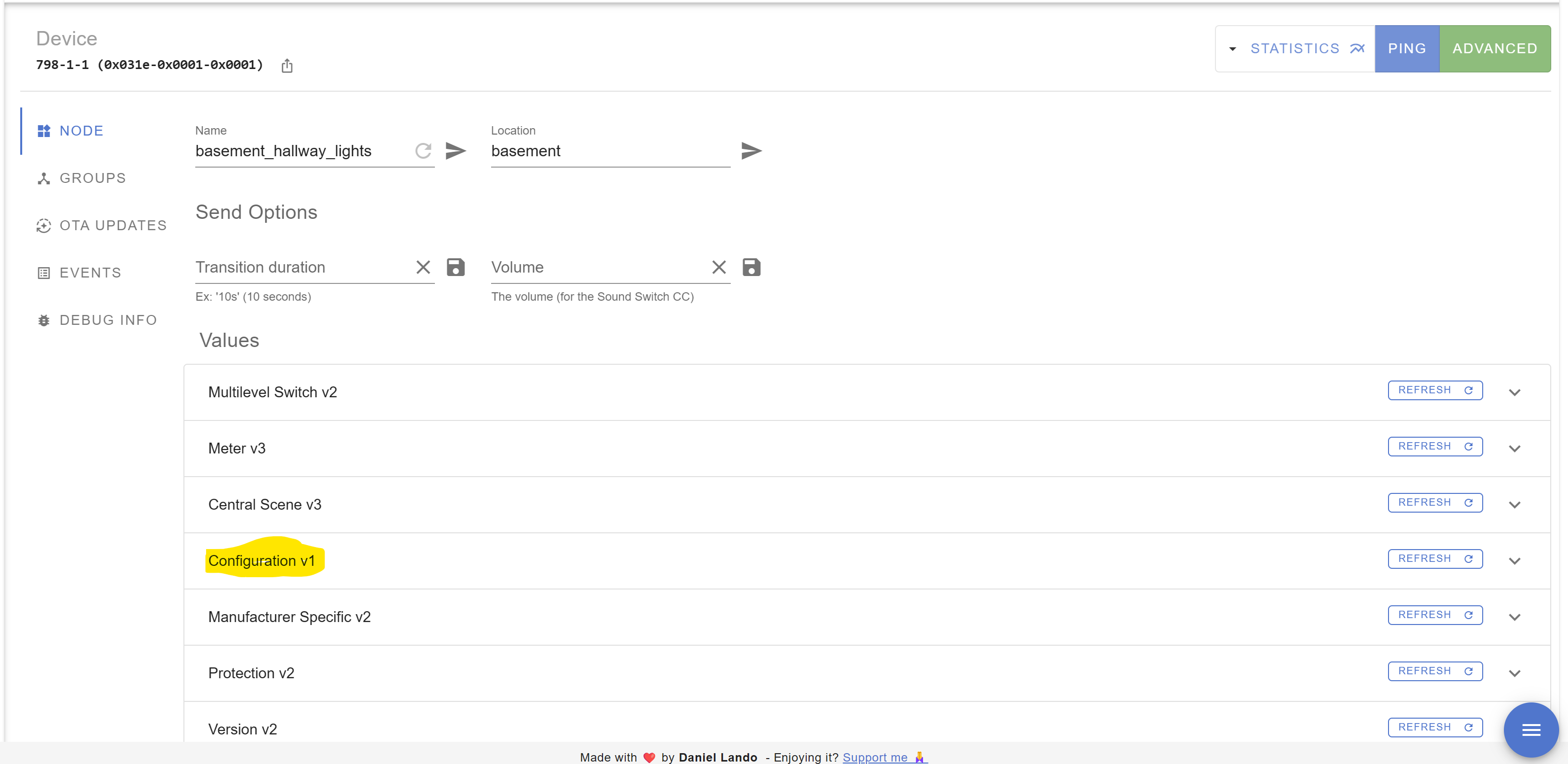Expand the Configuration v1 section
Image resolution: width=1568 pixels, height=764 pixels.
(x=1514, y=561)
